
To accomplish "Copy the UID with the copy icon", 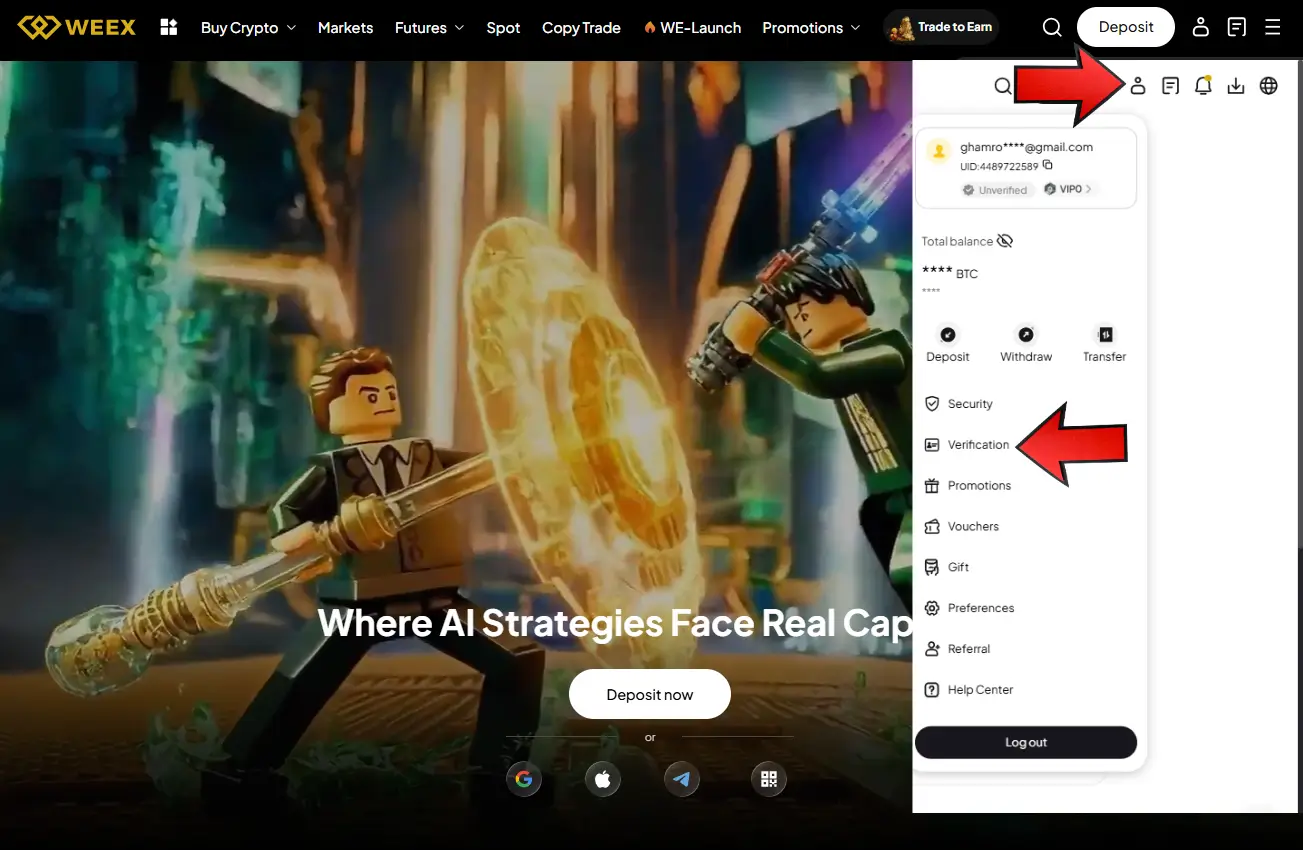I will coord(1048,165).
